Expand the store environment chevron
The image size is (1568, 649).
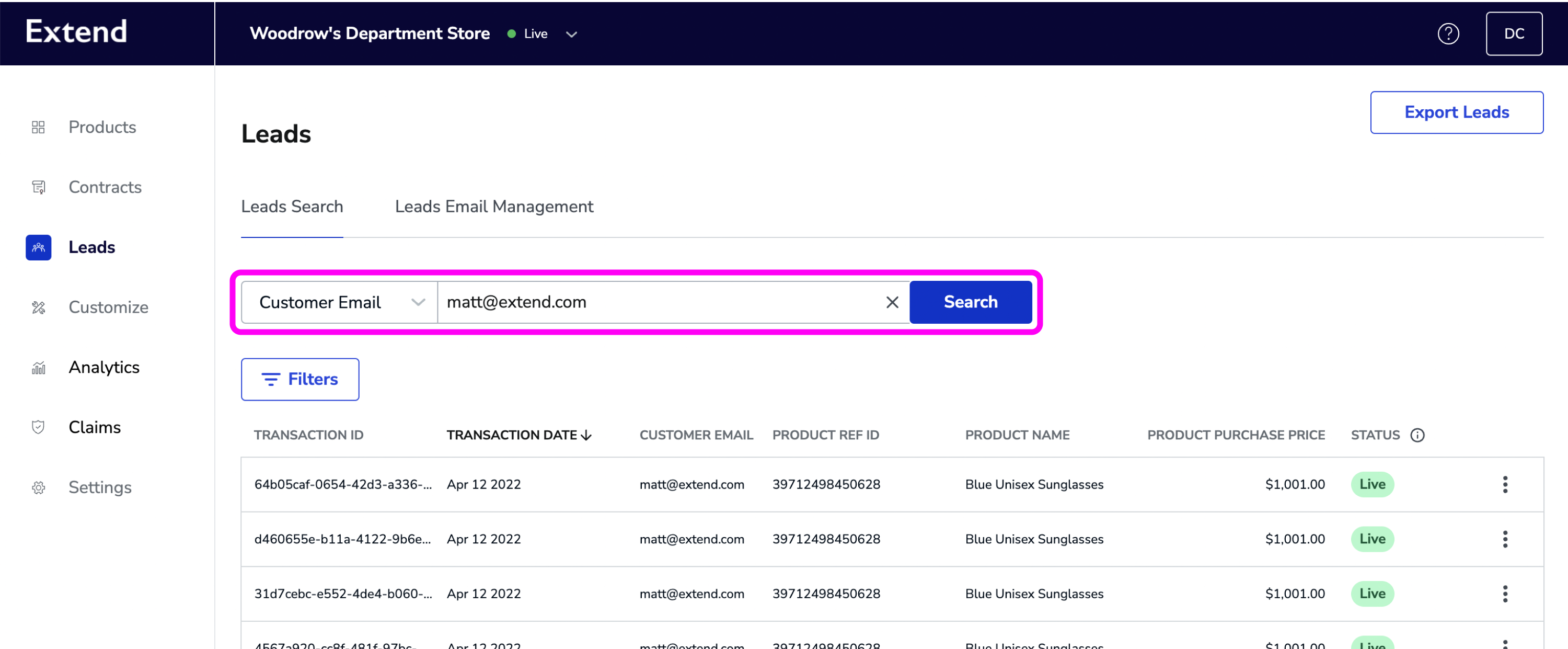(x=571, y=34)
